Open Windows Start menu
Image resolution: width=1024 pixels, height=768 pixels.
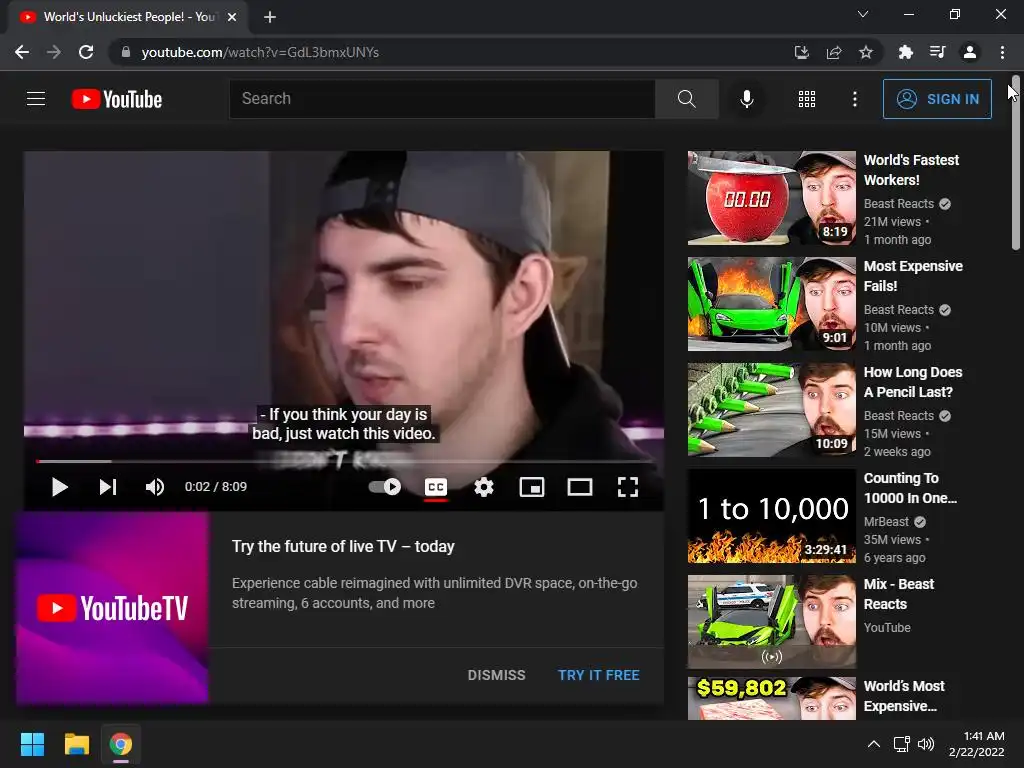tap(32, 744)
